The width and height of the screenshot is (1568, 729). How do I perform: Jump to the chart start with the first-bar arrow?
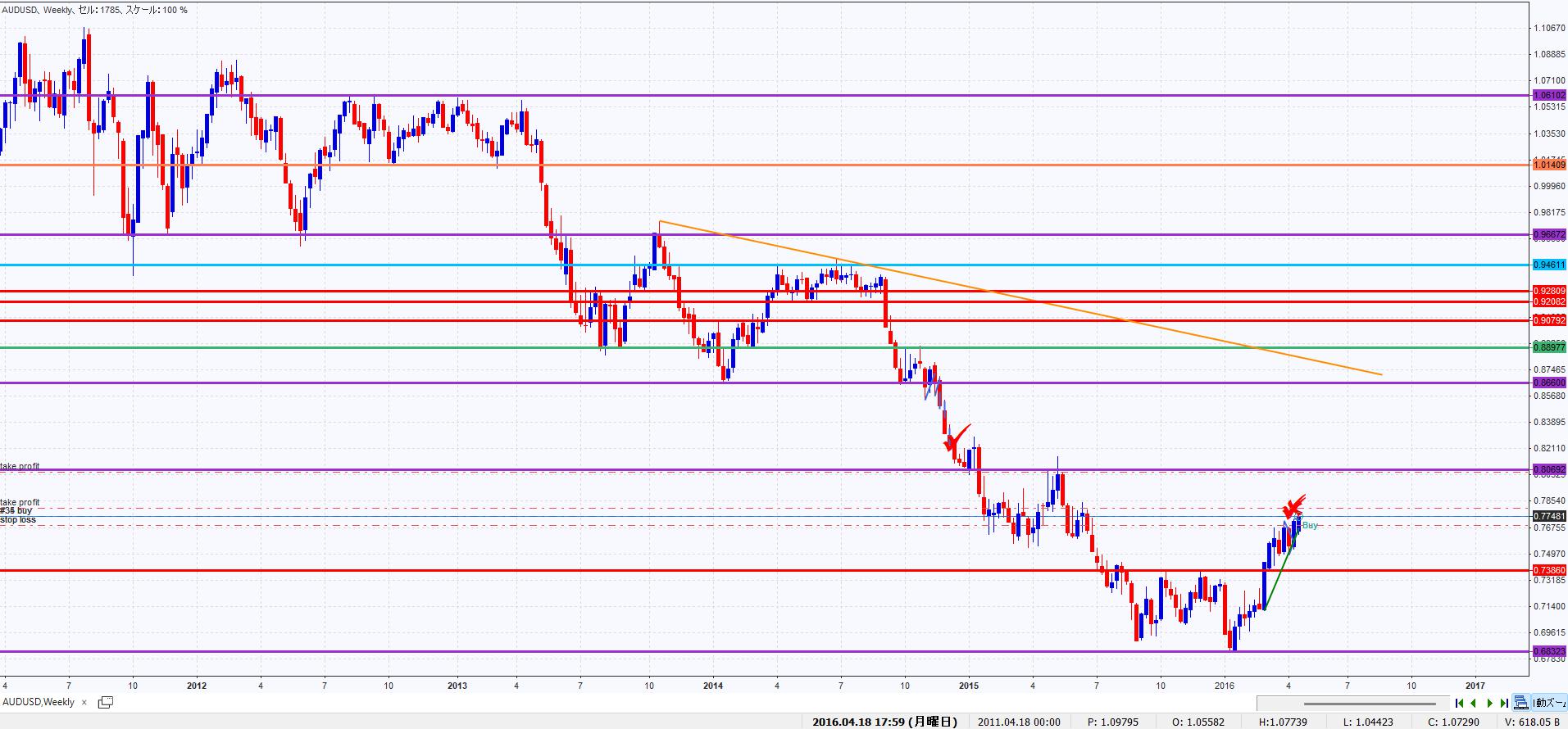[1459, 703]
